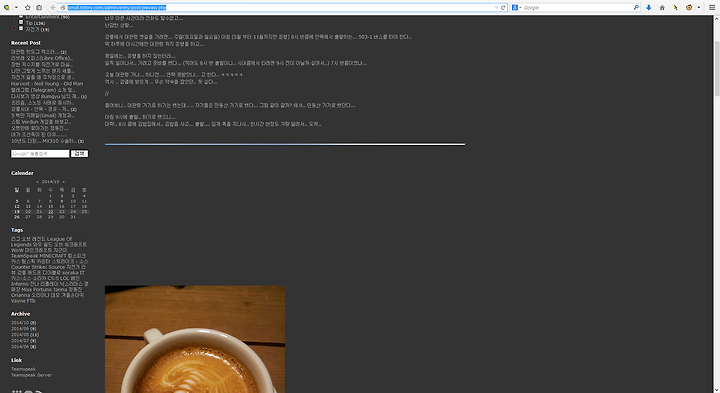This screenshot has width=720, height=393.
Task: Open the address bar history dropdown arrow
Action: pos(496,7)
